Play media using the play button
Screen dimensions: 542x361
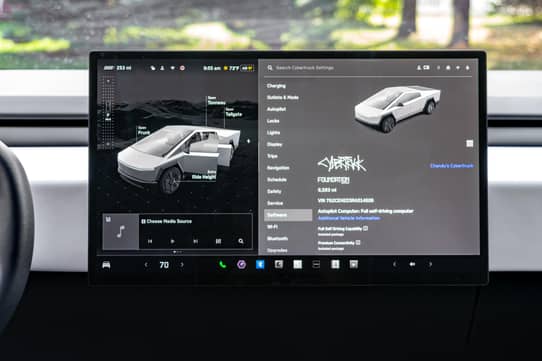coord(172,241)
